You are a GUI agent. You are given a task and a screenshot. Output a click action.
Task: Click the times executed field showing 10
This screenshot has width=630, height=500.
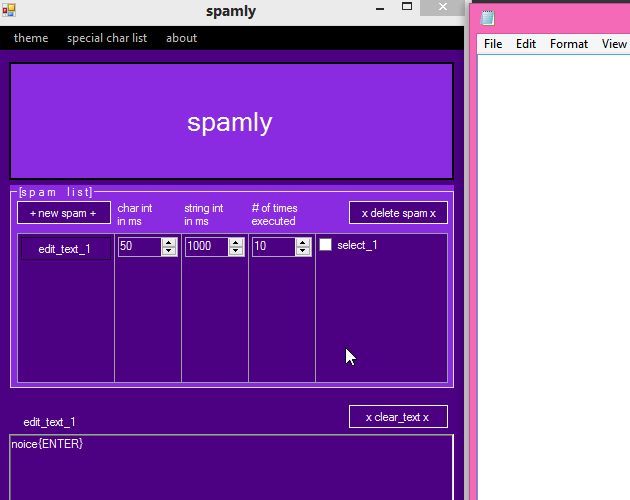click(274, 246)
